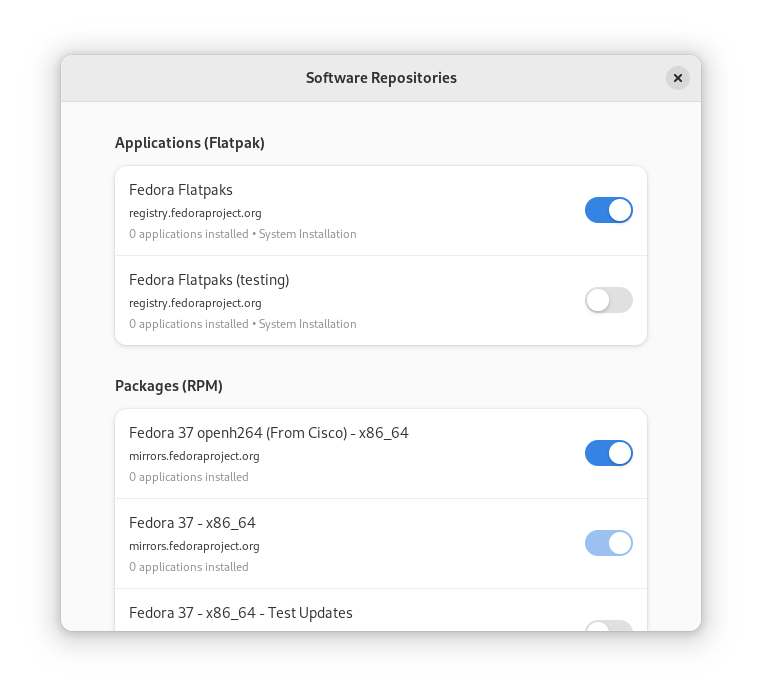
Task: Enable the Fedora 37 Test Updates switch
Action: 608,626
